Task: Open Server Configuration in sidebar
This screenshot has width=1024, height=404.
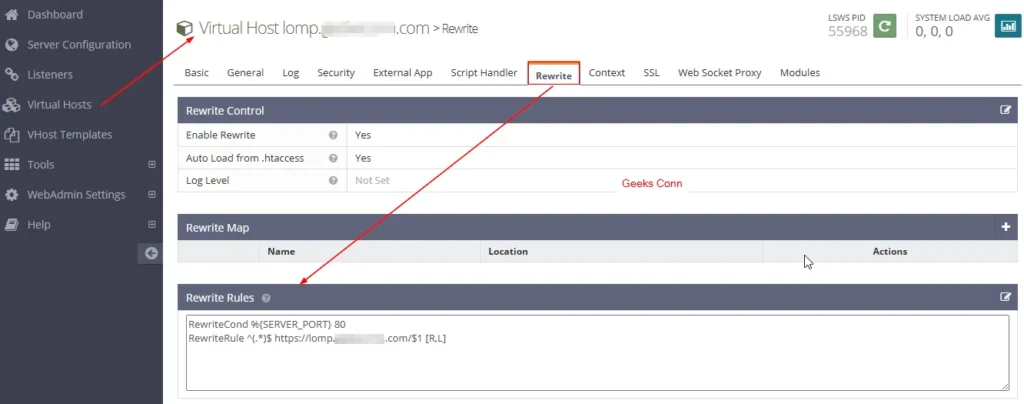Action: 79,44
